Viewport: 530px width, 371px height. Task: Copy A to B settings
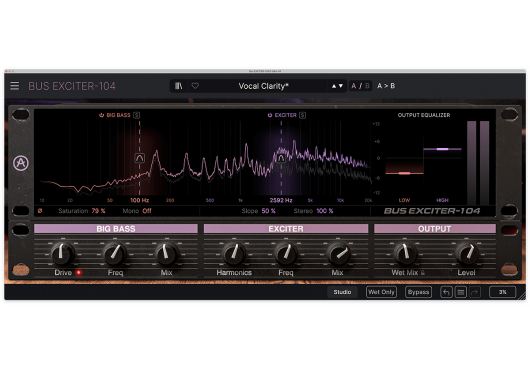pyautogui.click(x=386, y=86)
